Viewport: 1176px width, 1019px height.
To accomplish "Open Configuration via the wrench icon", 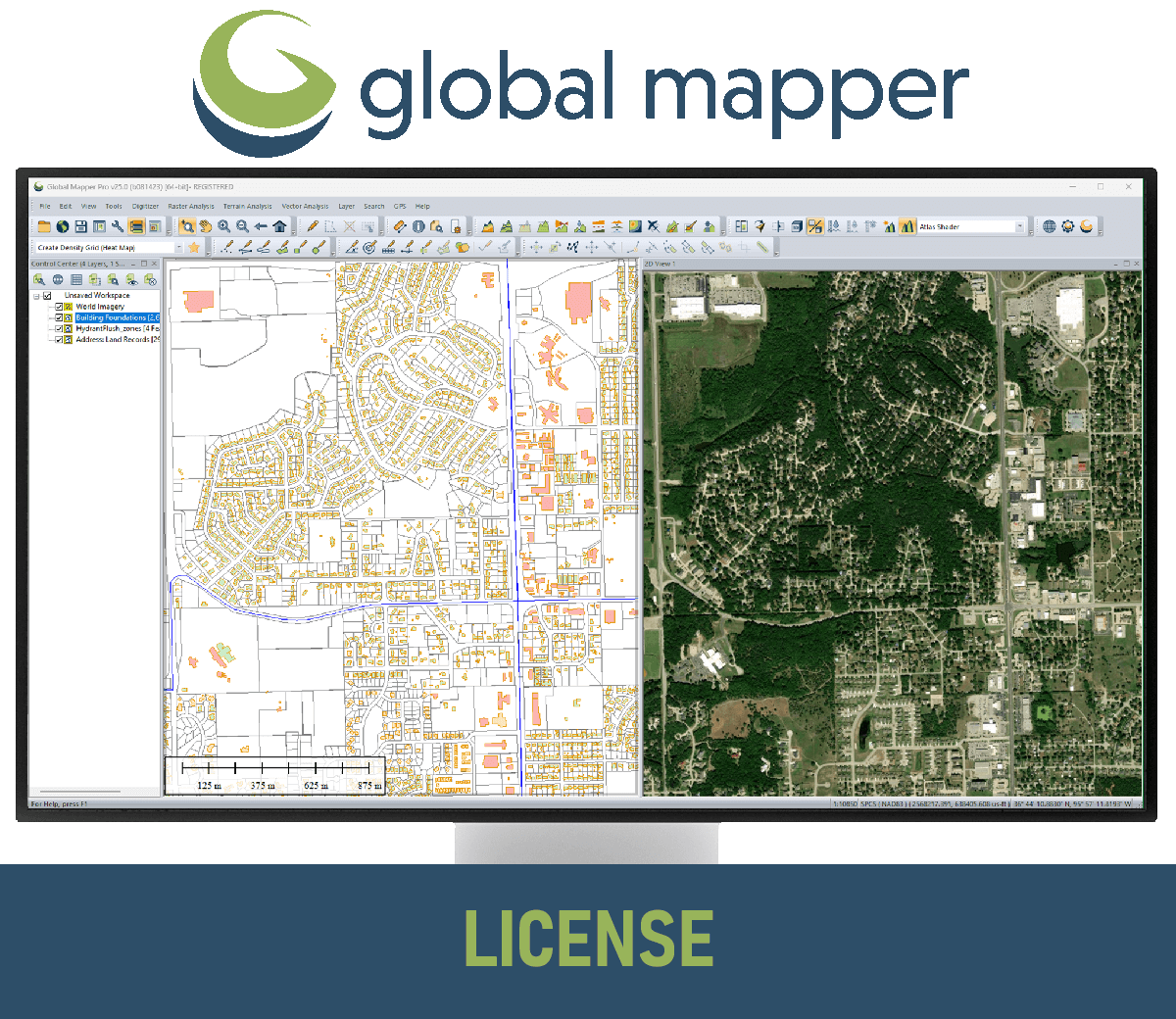I will pos(118,226).
